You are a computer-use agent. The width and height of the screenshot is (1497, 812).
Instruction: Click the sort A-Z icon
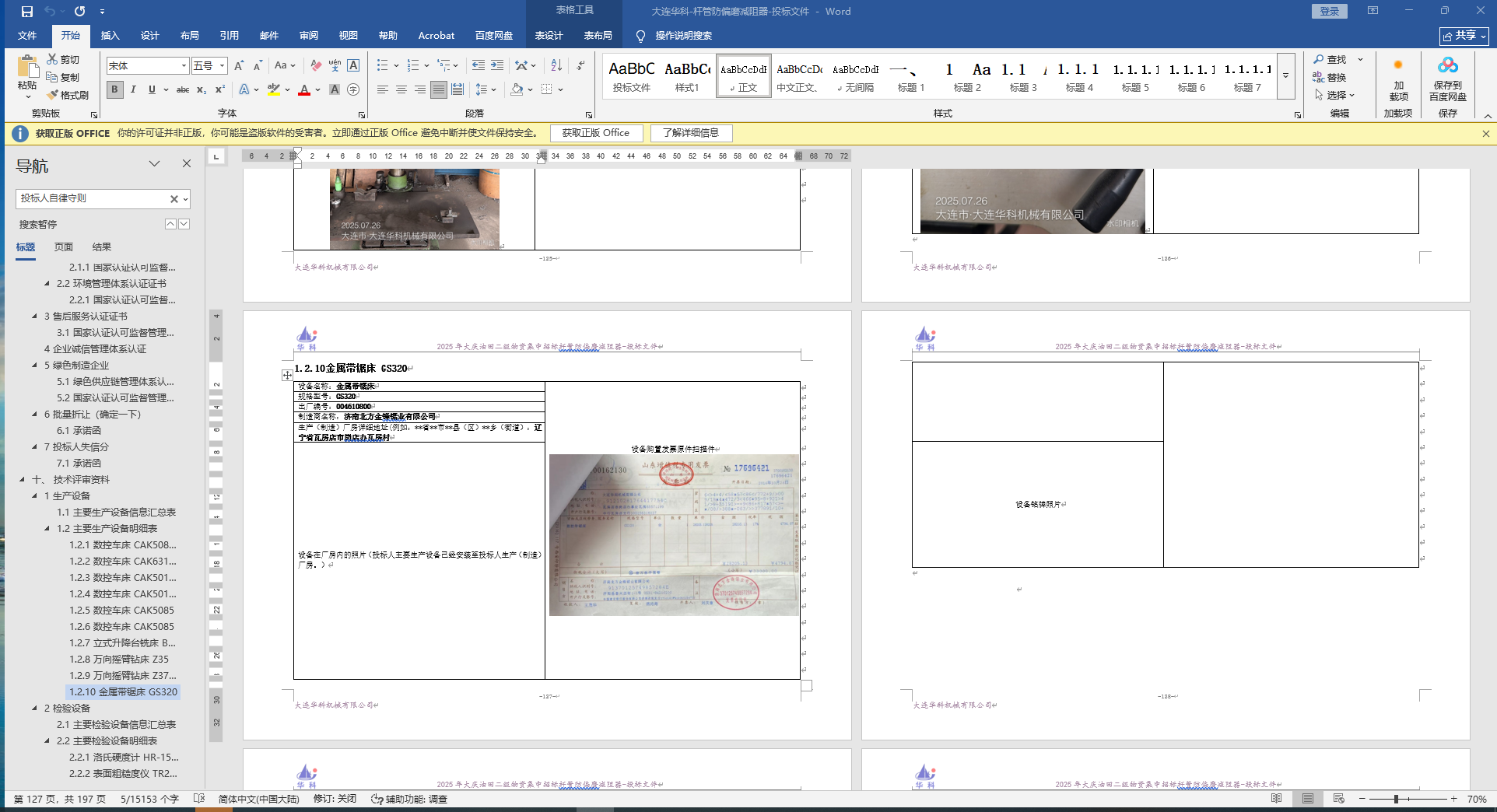556,65
